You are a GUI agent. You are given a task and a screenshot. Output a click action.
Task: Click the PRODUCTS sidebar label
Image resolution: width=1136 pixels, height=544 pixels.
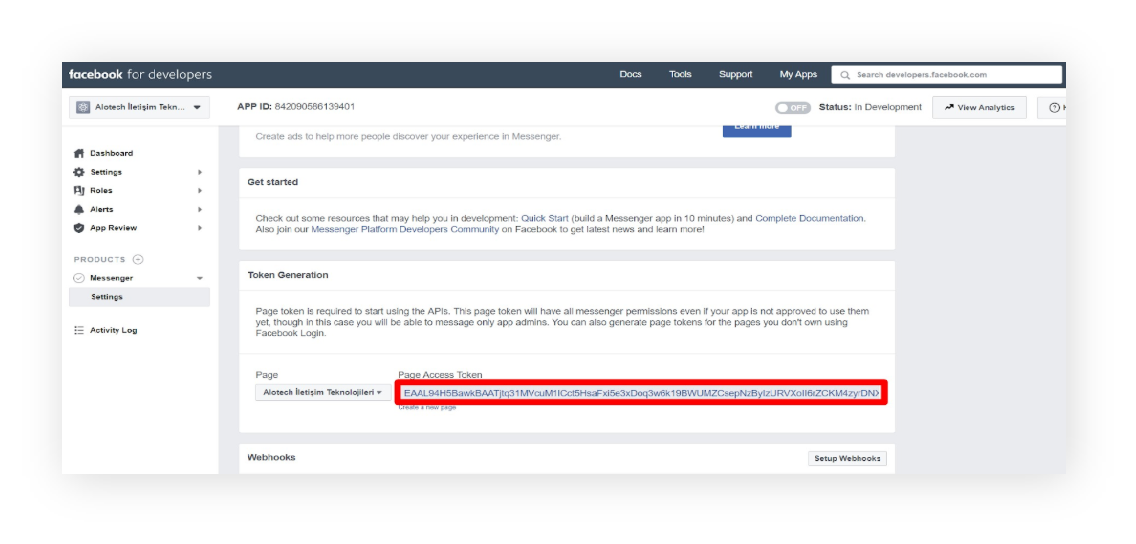[x=99, y=259]
